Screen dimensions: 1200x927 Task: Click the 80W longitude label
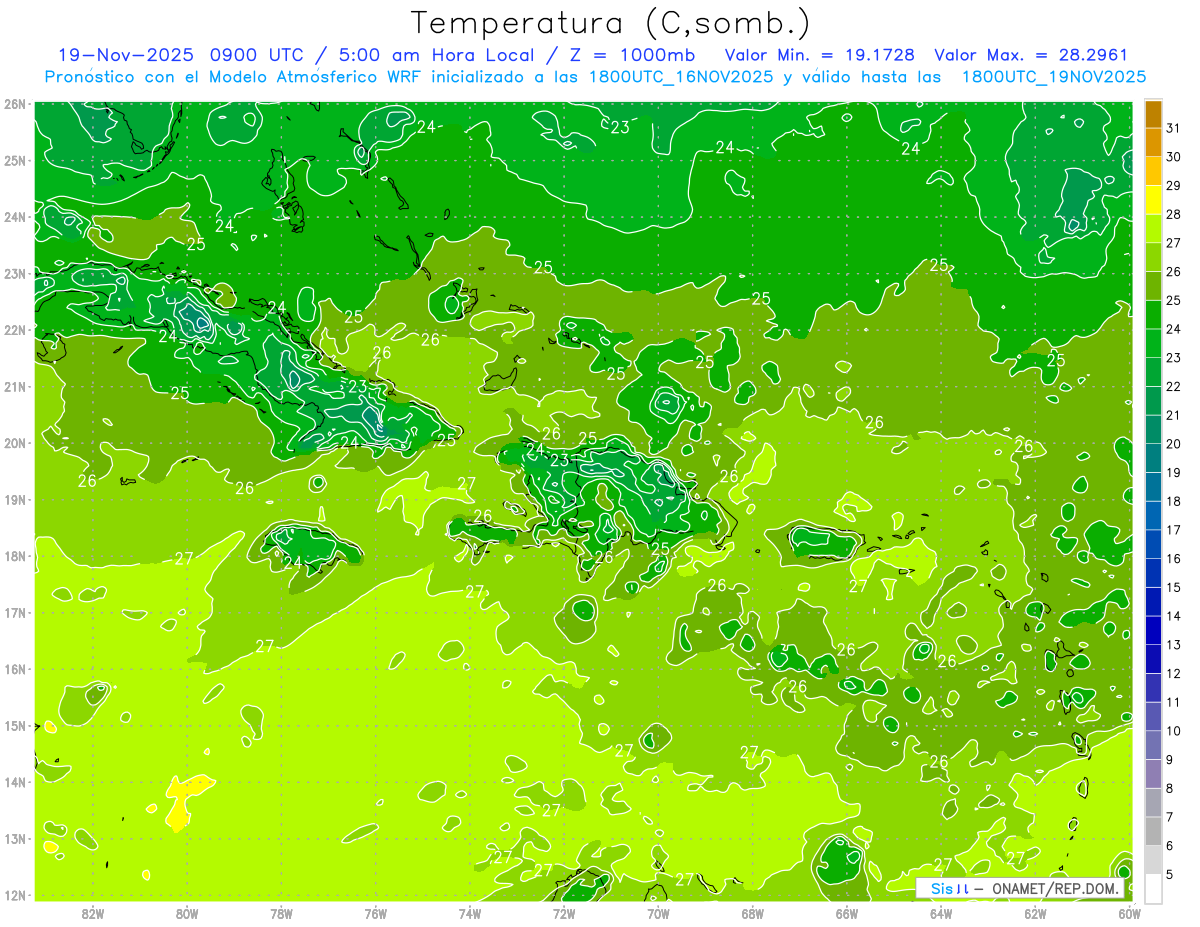click(x=187, y=912)
